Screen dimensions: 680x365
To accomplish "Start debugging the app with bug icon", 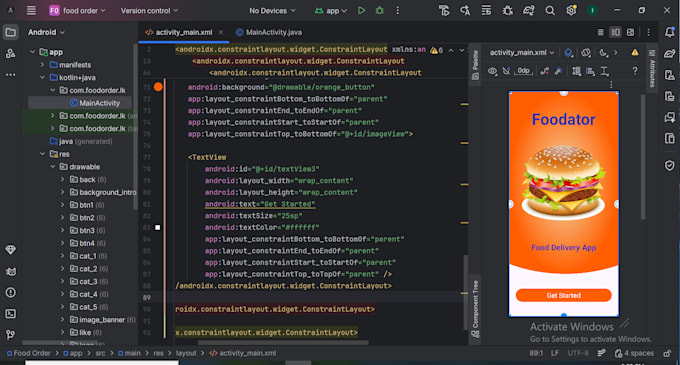I will click(x=379, y=10).
